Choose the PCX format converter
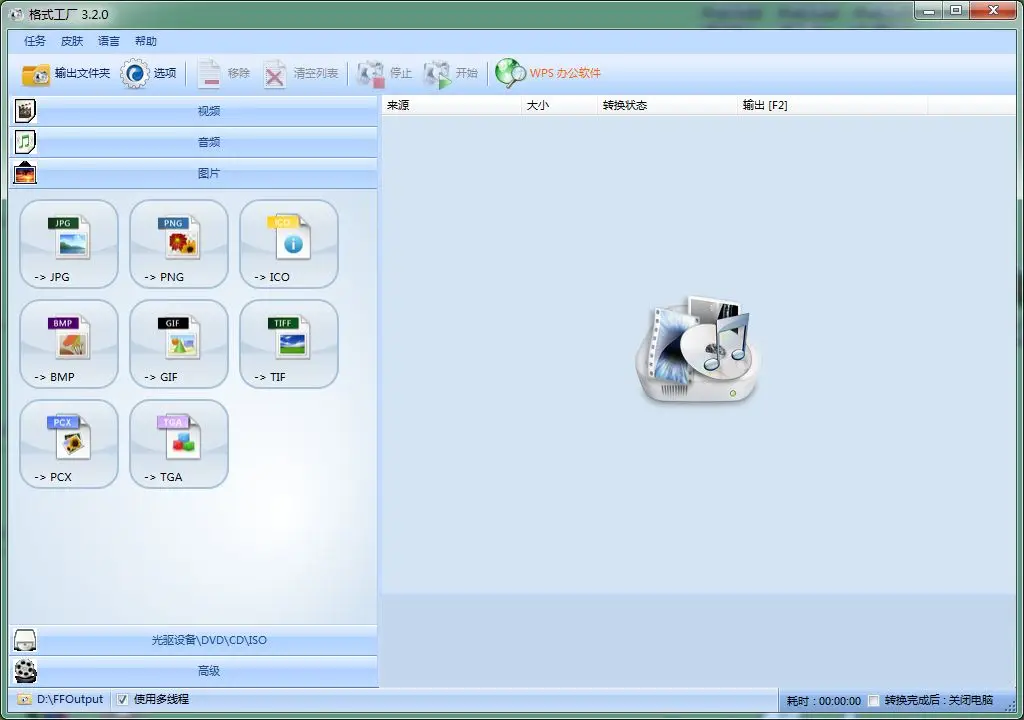The width and height of the screenshot is (1024, 720). 69,444
